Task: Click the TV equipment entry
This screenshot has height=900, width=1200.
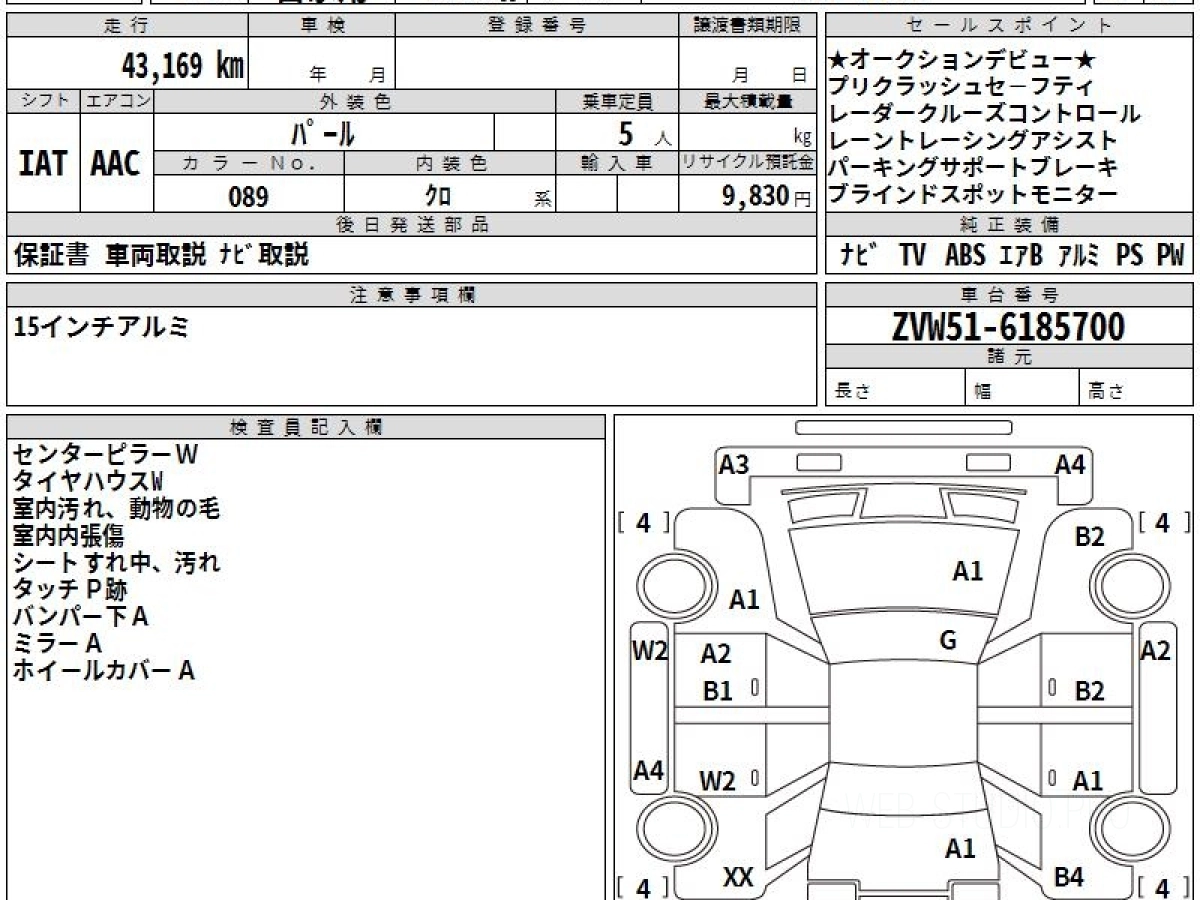Action: click(911, 255)
